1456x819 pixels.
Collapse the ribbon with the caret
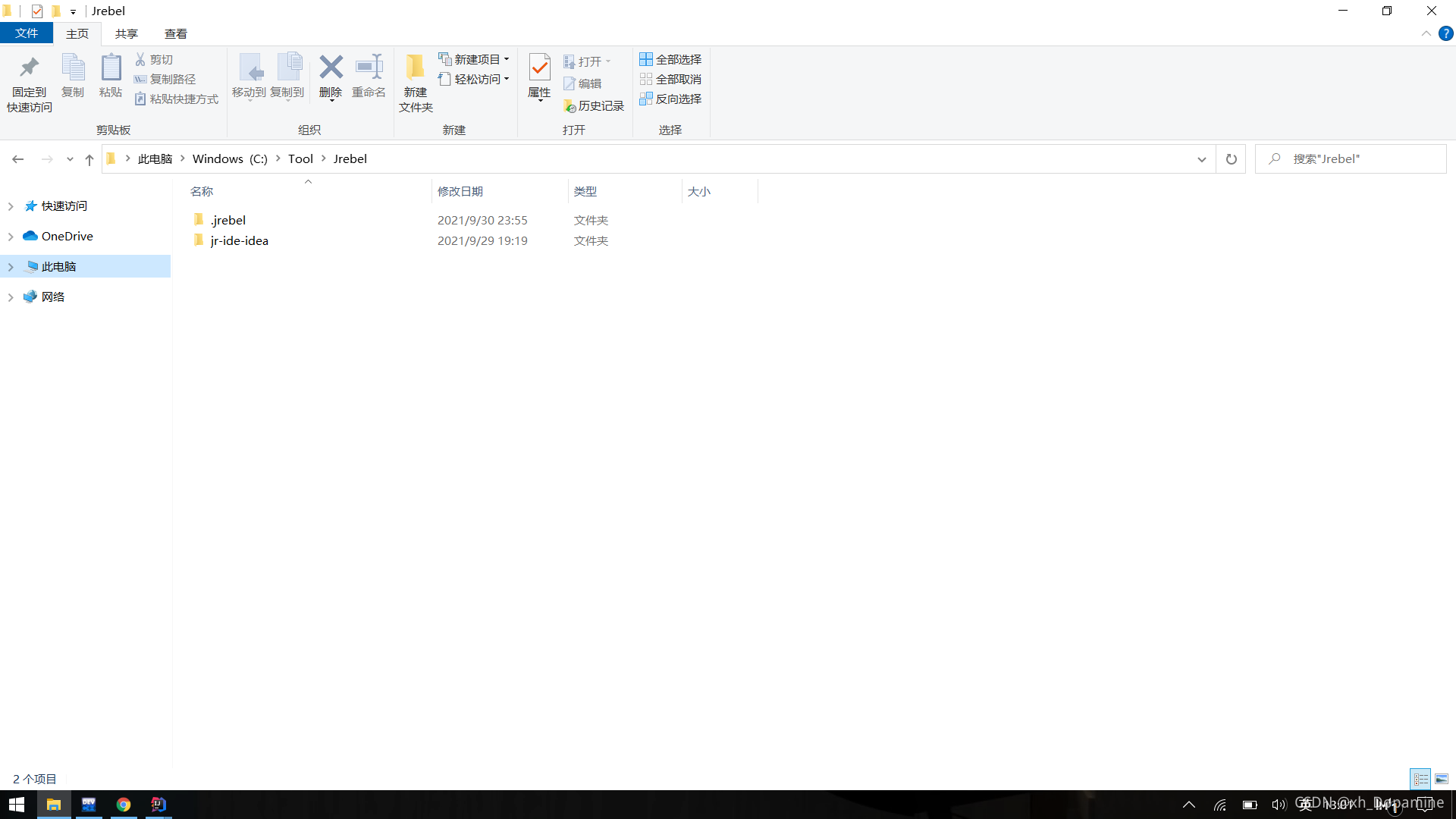click(x=1426, y=33)
